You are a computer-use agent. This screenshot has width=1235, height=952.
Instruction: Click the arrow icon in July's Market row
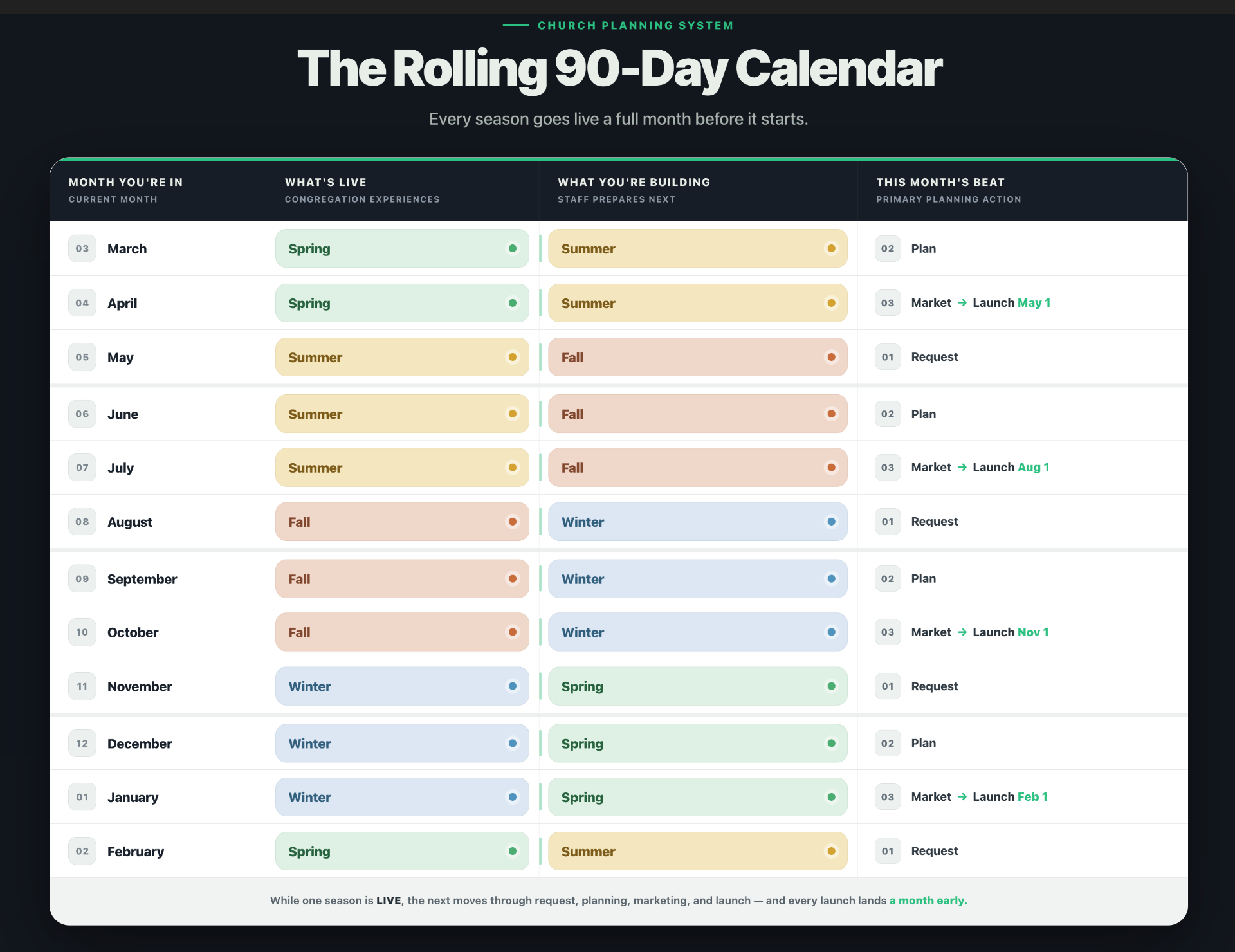962,468
